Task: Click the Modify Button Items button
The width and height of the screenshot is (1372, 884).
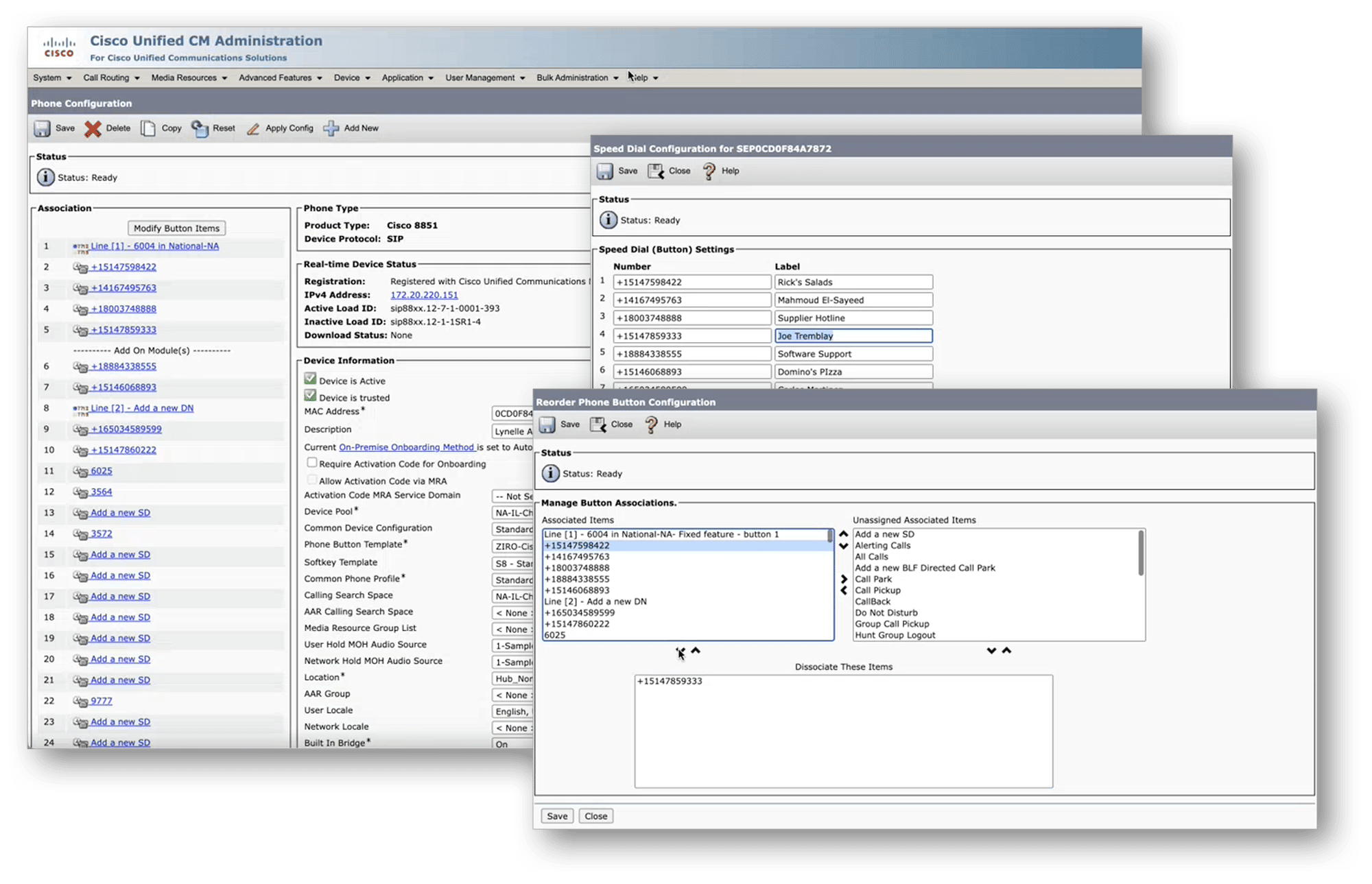Action: tap(176, 228)
